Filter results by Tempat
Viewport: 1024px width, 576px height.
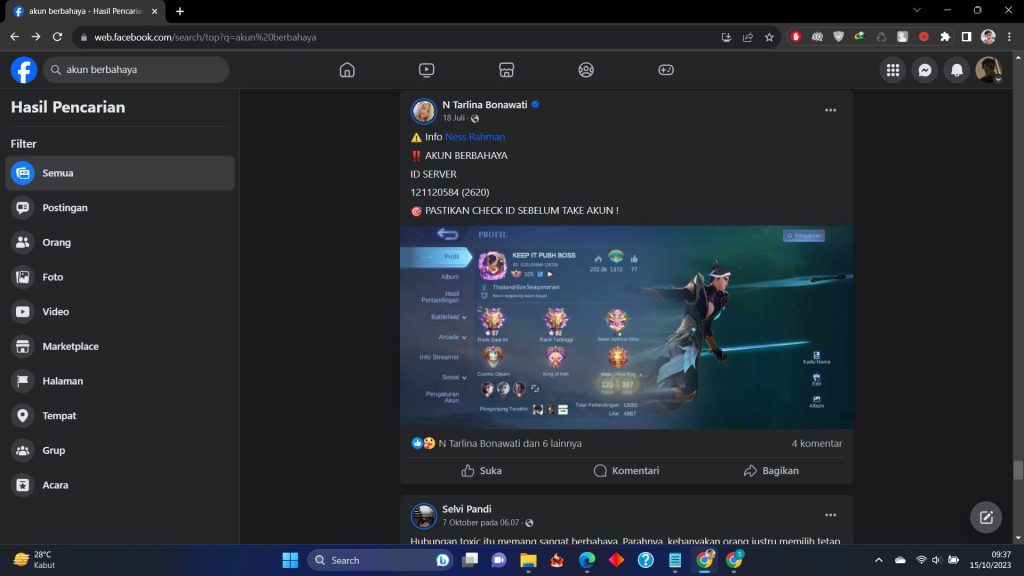point(120,415)
